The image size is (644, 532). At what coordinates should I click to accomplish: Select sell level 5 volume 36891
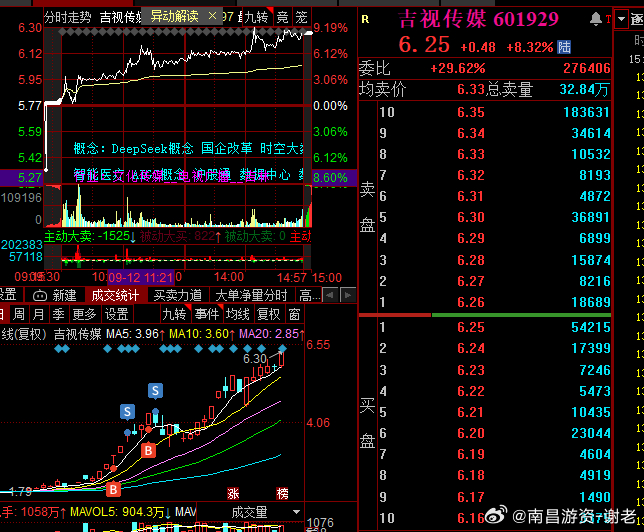pyautogui.click(x=591, y=217)
